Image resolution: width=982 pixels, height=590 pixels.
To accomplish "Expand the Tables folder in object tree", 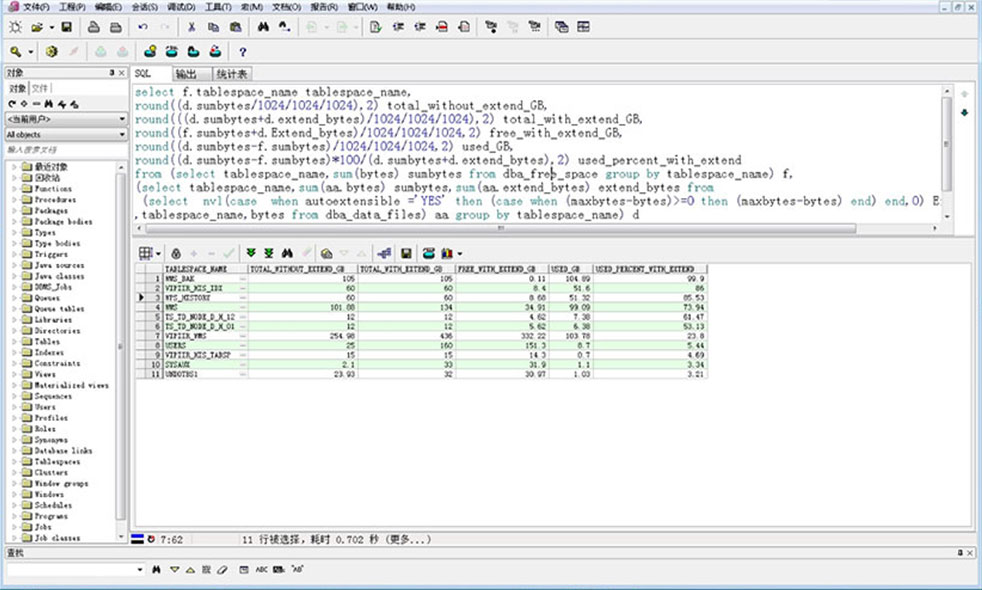I will tap(14, 341).
